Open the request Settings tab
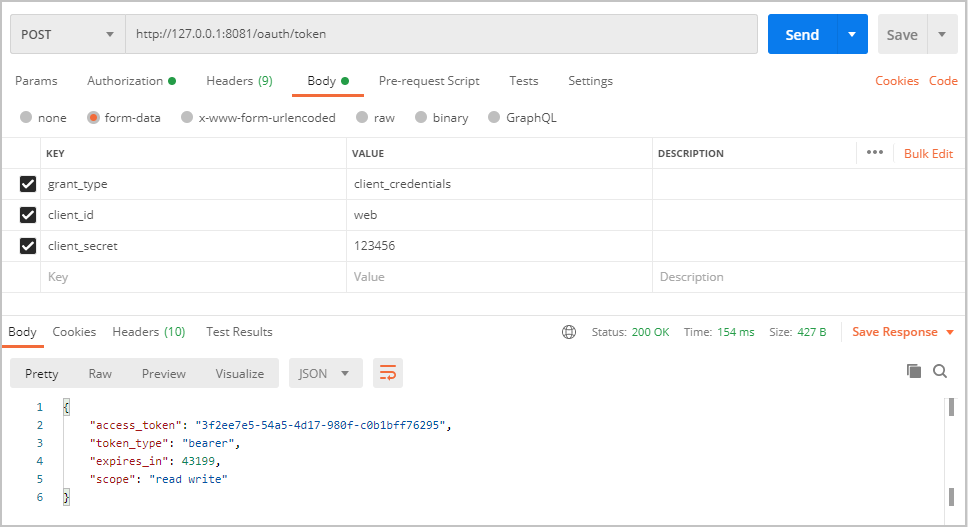 590,81
